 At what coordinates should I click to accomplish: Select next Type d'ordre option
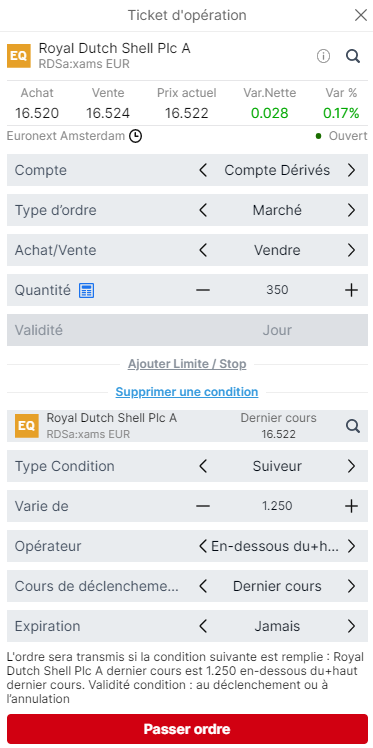(351, 210)
